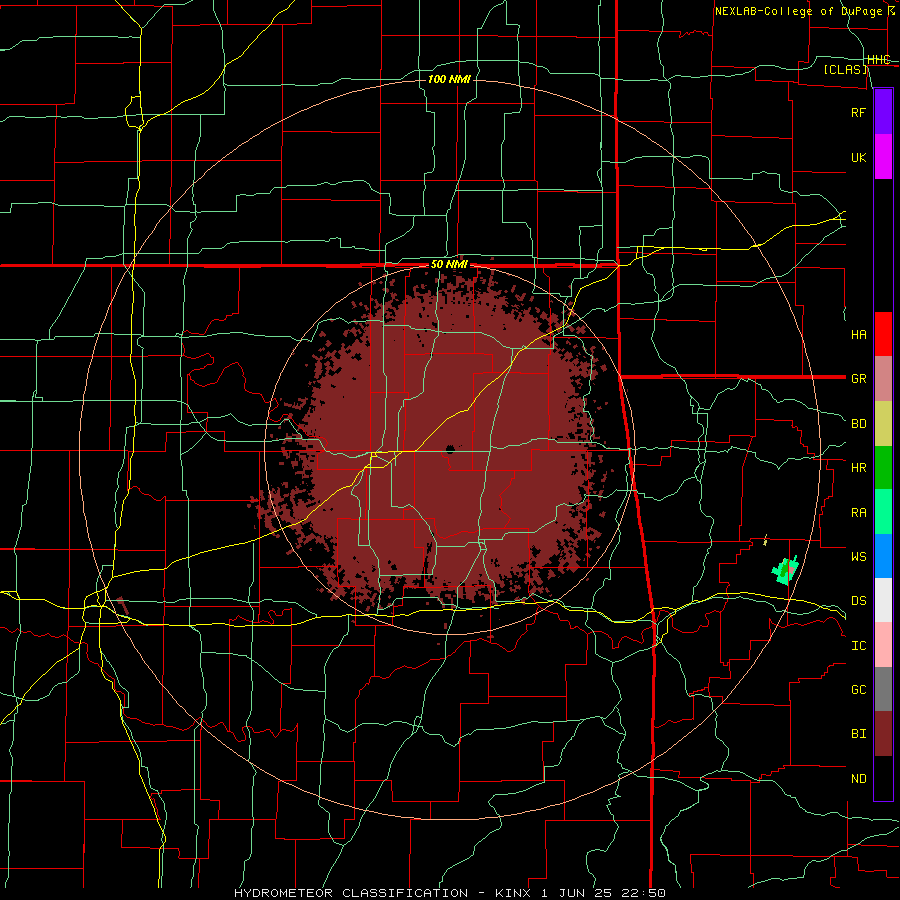This screenshot has width=900, height=900.
Task: Click the 'HHC' product label
Action: pos(878,60)
